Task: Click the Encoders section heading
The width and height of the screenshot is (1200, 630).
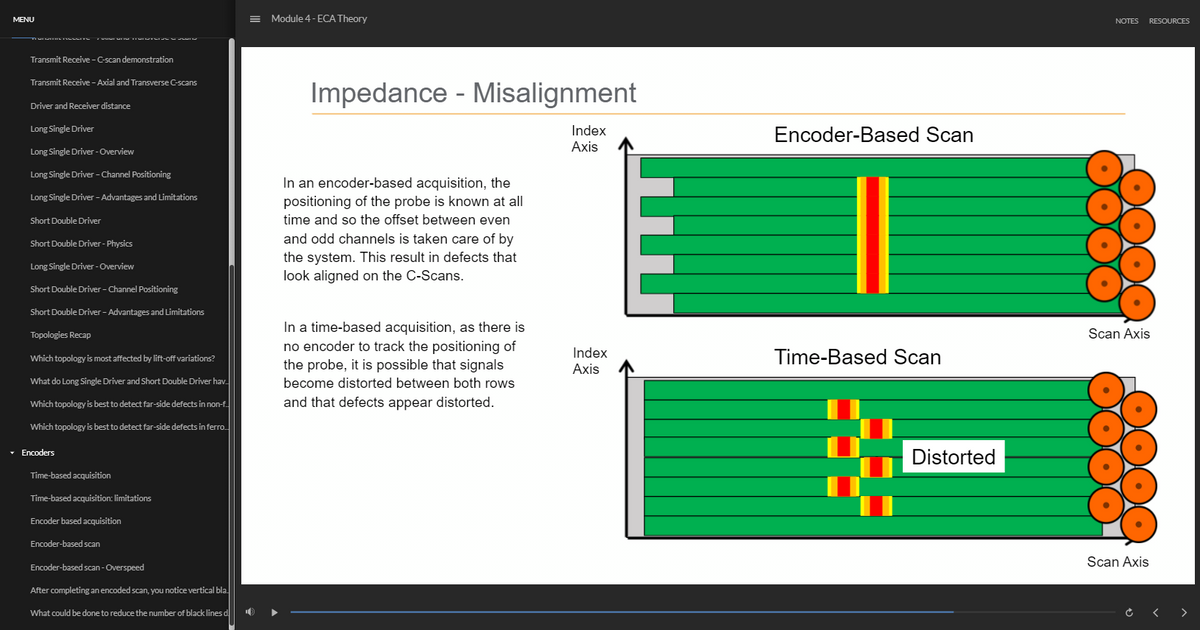Action: [x=38, y=453]
